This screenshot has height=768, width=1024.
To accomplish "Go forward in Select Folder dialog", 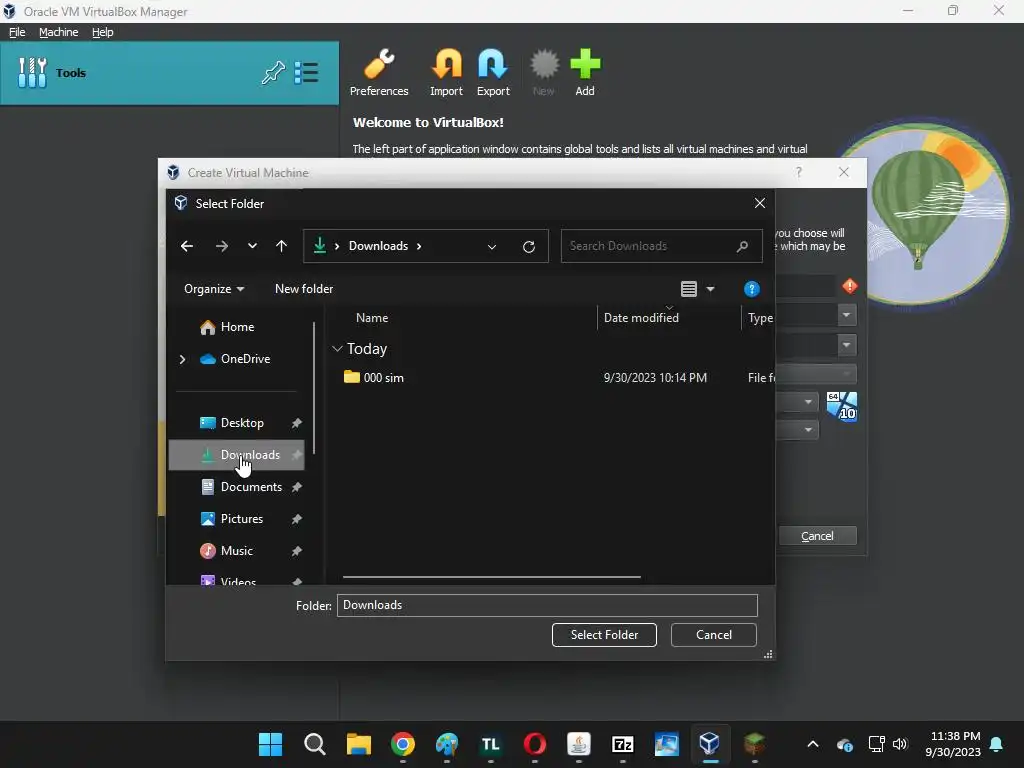I will tap(221, 246).
